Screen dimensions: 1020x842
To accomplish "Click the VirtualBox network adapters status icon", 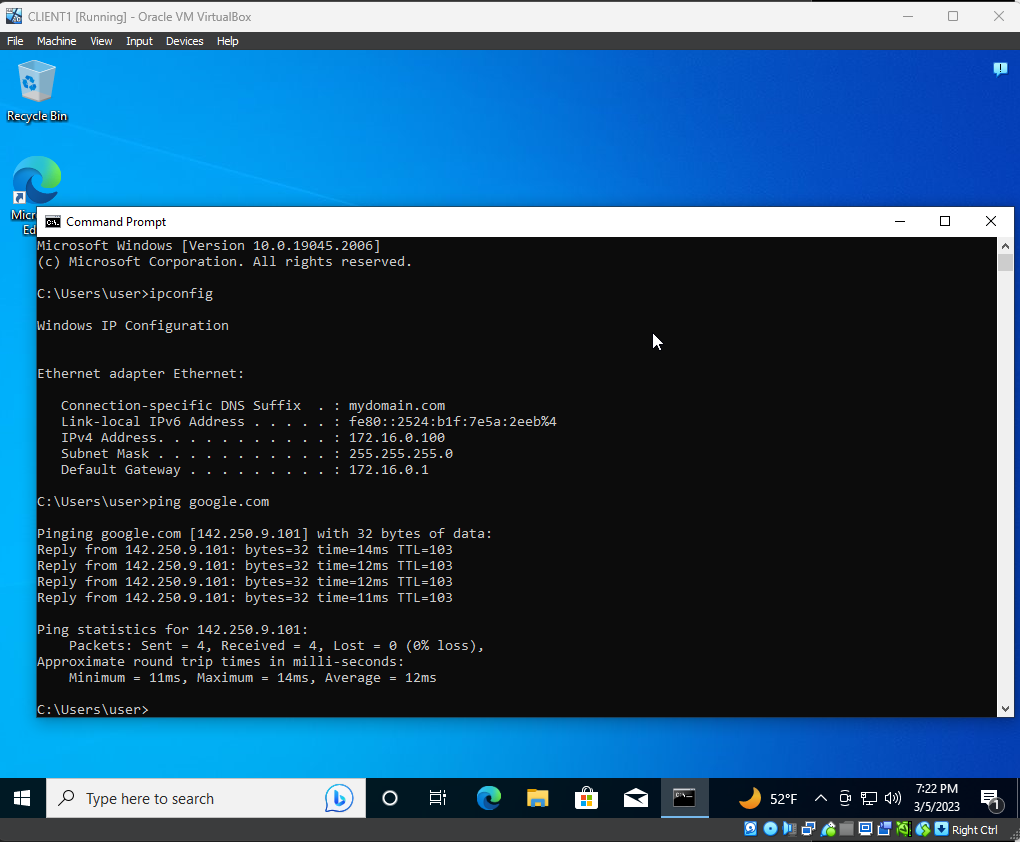I will pyautogui.click(x=806, y=829).
